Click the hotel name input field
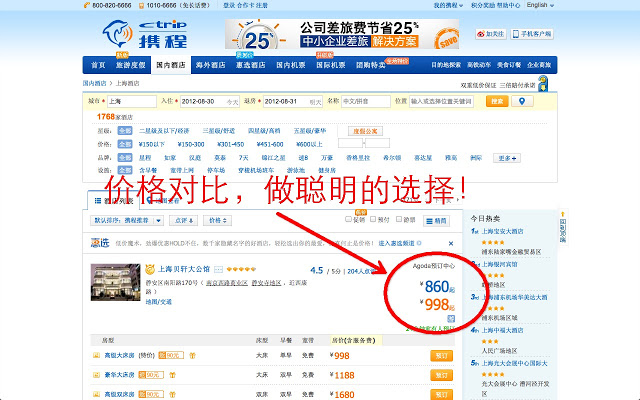This screenshot has height=400, width=640. (366, 101)
